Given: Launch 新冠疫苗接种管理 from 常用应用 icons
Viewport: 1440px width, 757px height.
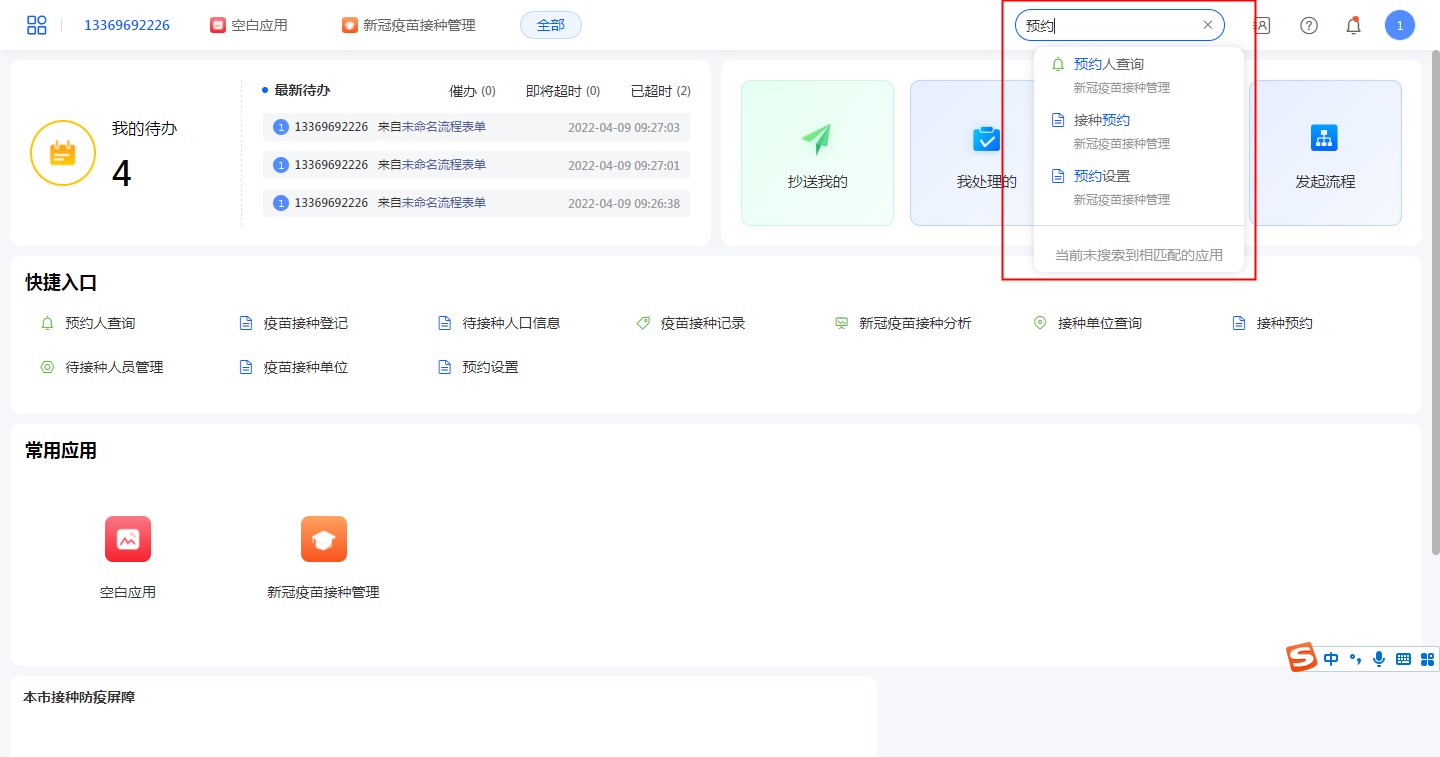Looking at the screenshot, I should (323, 539).
